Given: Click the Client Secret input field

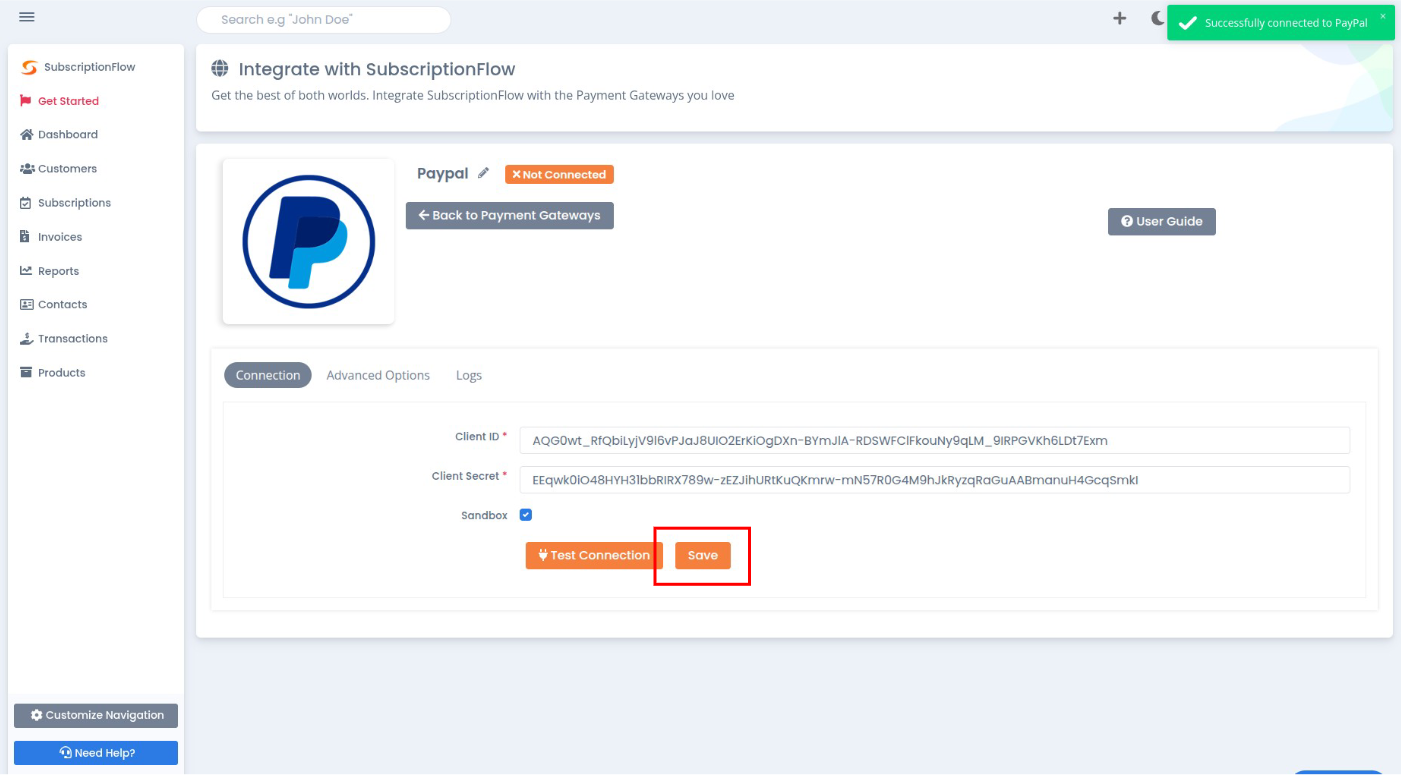Looking at the screenshot, I should (x=934, y=480).
